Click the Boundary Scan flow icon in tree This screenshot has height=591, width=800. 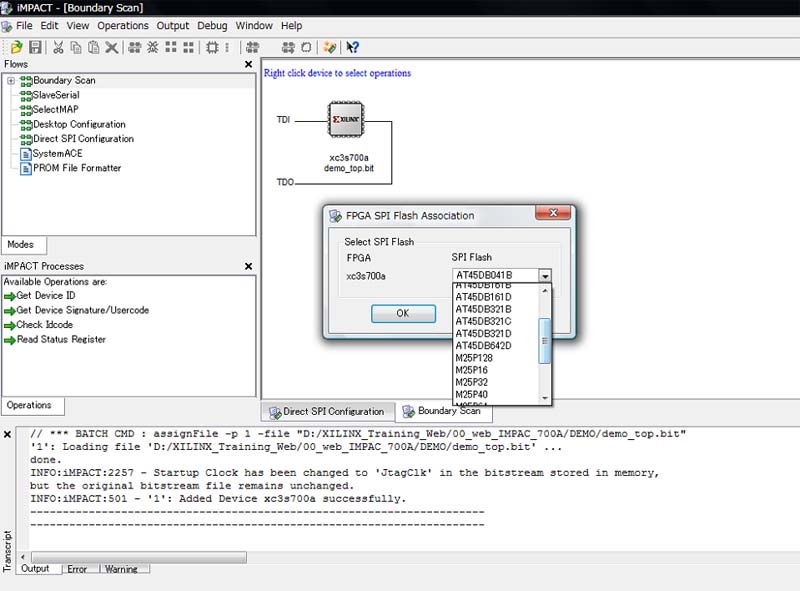26,81
